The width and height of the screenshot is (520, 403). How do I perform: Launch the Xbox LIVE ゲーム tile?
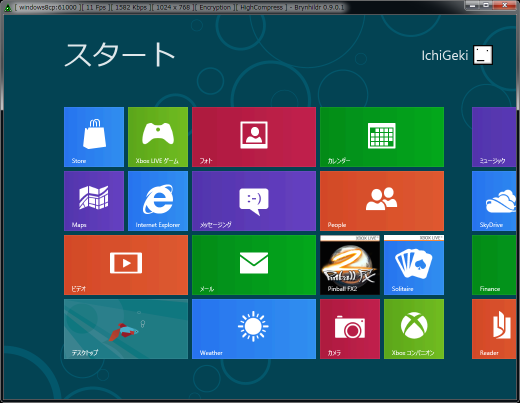pyautogui.click(x=158, y=137)
